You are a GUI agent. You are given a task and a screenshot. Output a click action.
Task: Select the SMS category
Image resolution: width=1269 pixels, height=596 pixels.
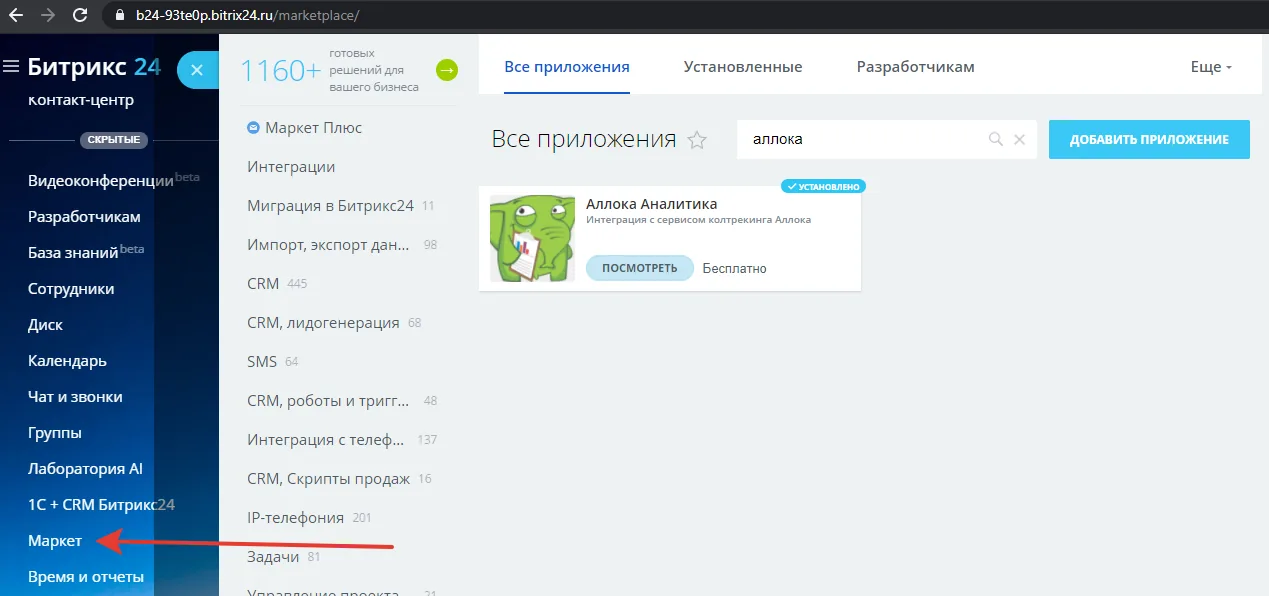tap(262, 361)
